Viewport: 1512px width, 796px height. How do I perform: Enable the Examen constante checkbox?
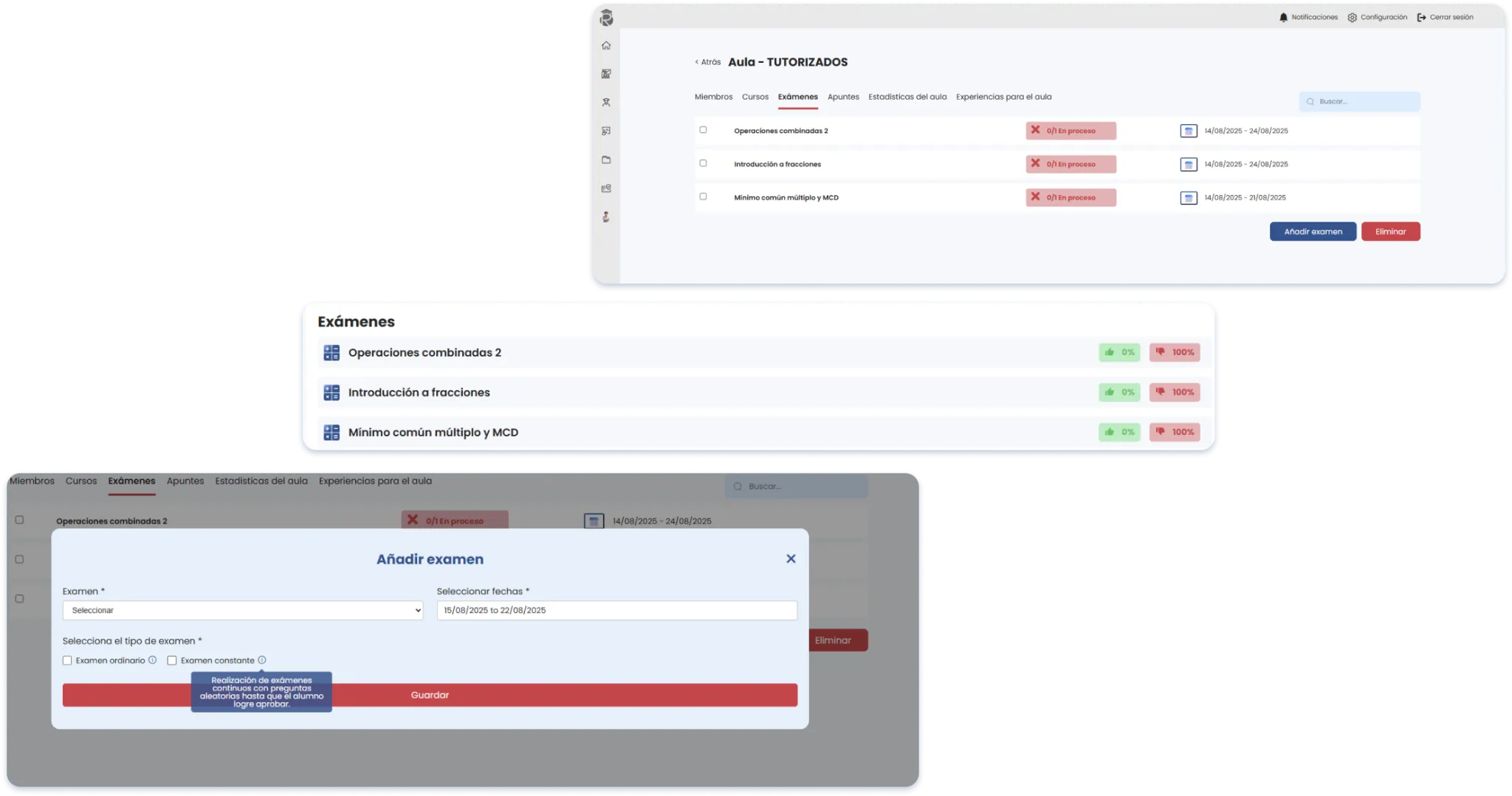172,661
